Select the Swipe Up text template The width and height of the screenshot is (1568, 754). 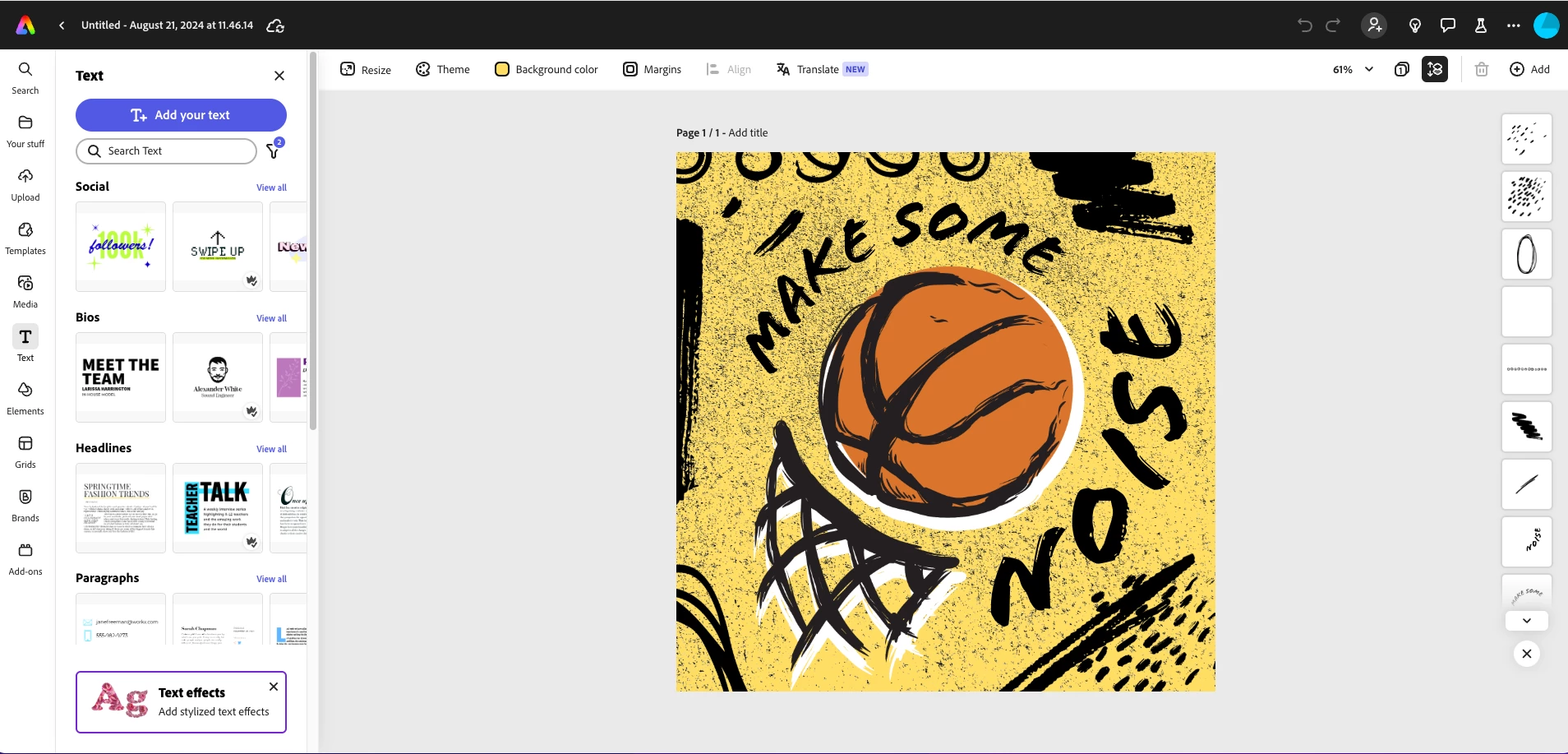218,247
